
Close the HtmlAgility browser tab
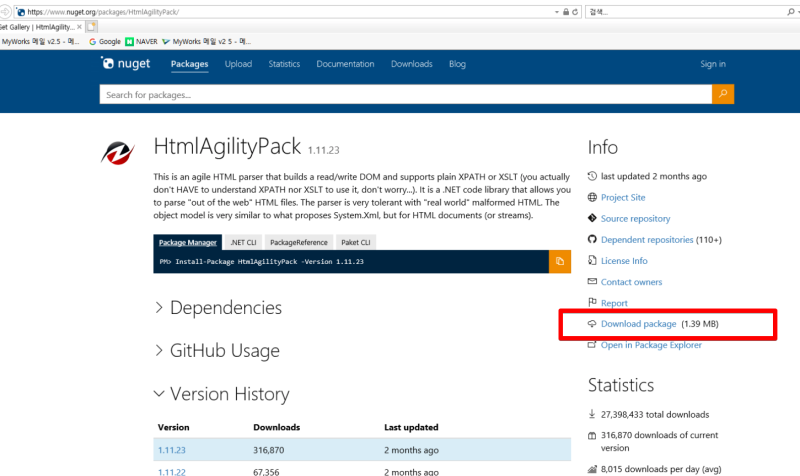click(x=79, y=27)
